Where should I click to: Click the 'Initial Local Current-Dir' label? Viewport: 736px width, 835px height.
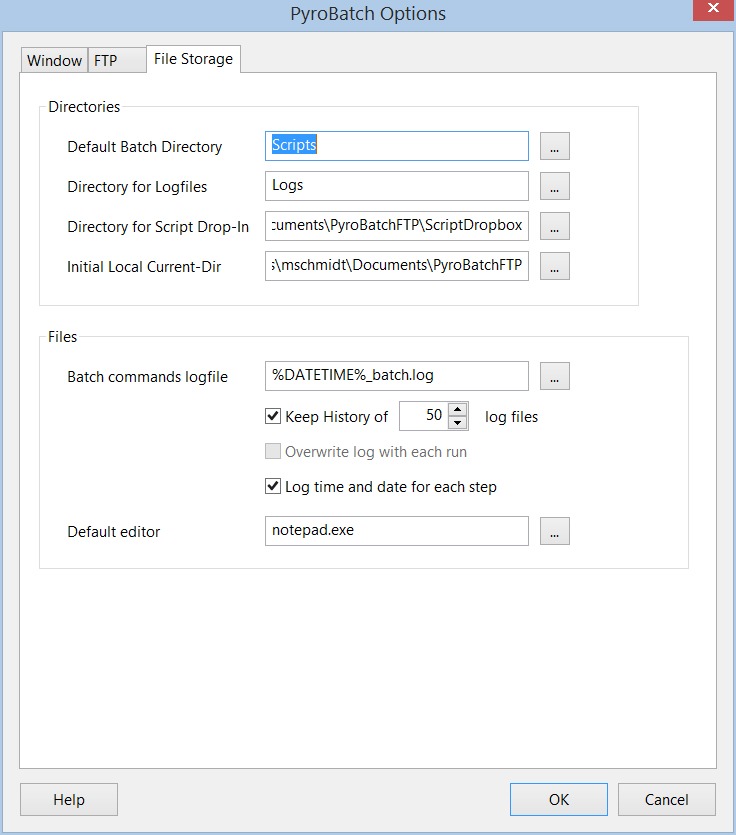144,267
